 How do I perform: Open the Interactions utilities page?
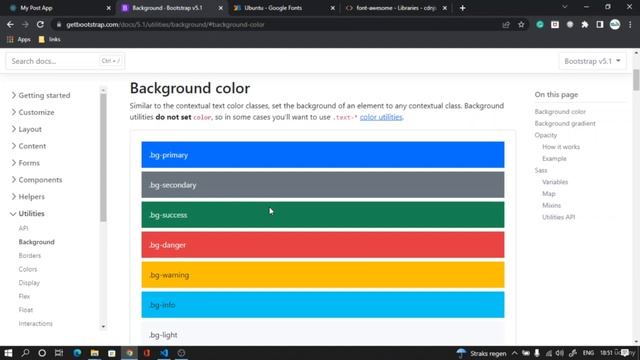pos(36,323)
